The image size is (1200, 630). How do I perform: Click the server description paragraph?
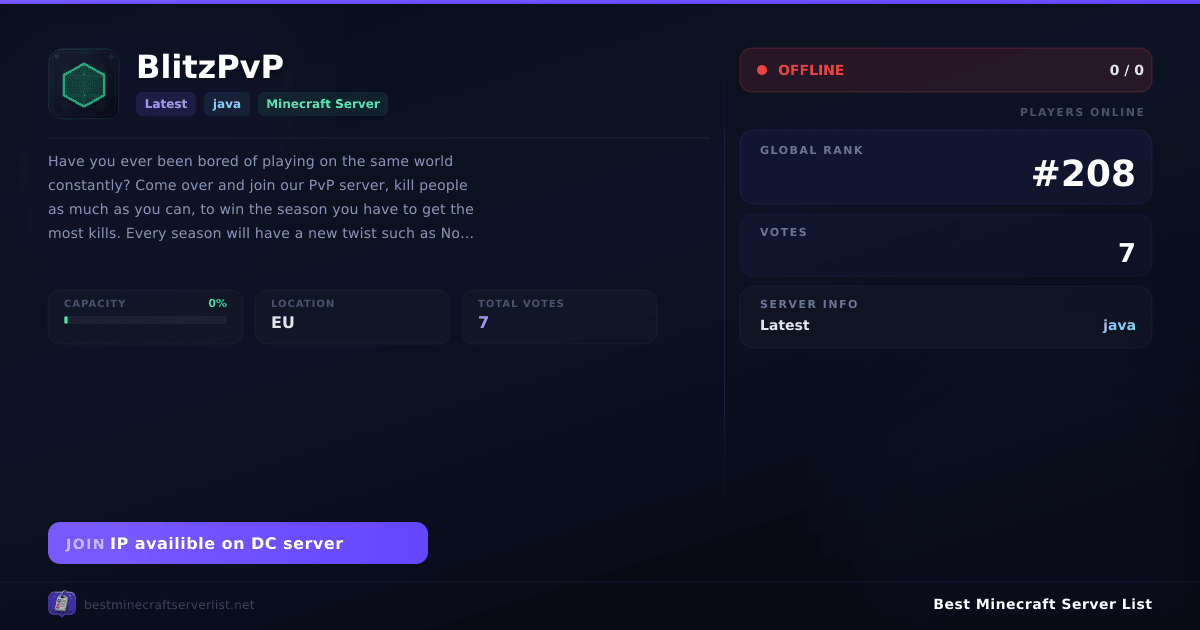pyautogui.click(x=261, y=197)
